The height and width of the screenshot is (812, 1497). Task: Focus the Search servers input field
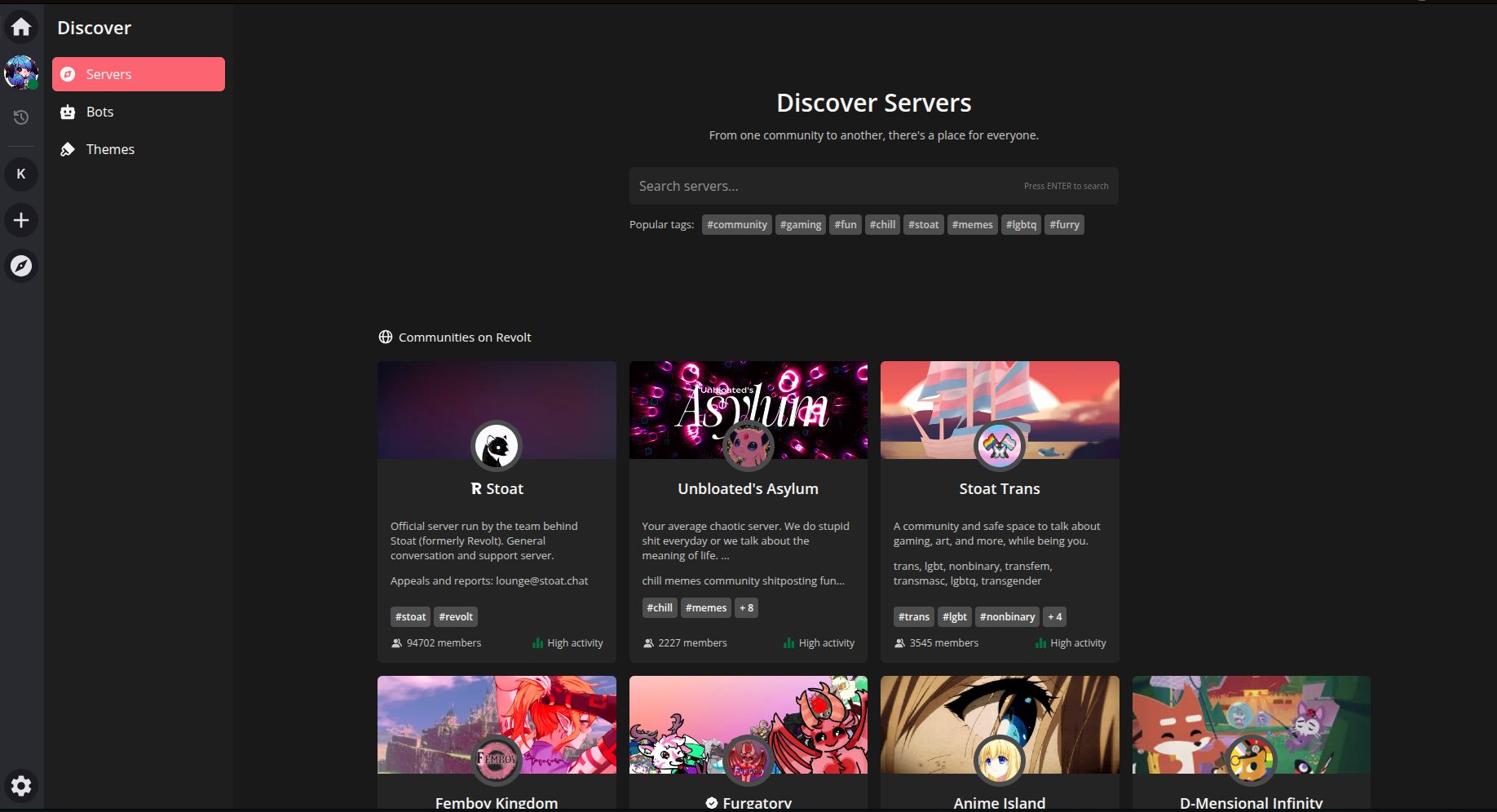point(824,186)
